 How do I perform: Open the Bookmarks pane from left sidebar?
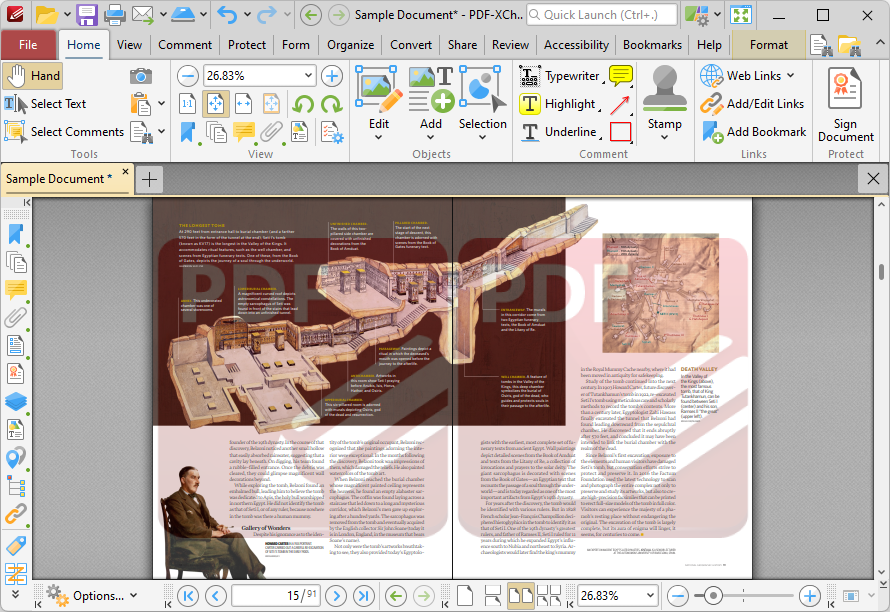pyautogui.click(x=16, y=234)
